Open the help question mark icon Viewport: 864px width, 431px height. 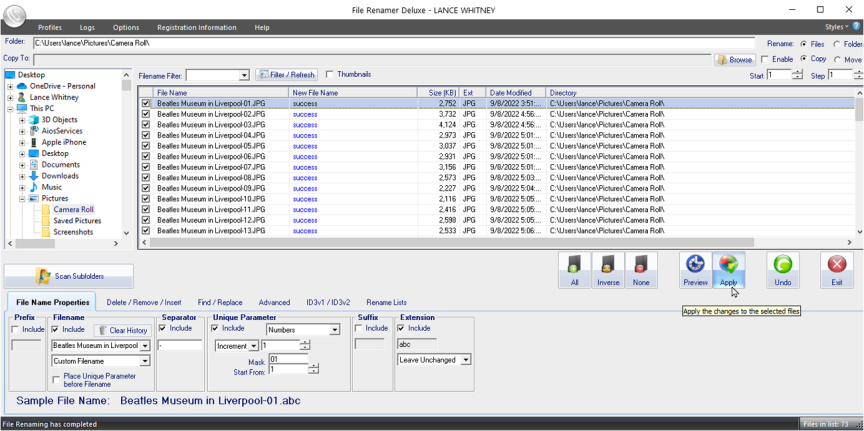pos(856,26)
